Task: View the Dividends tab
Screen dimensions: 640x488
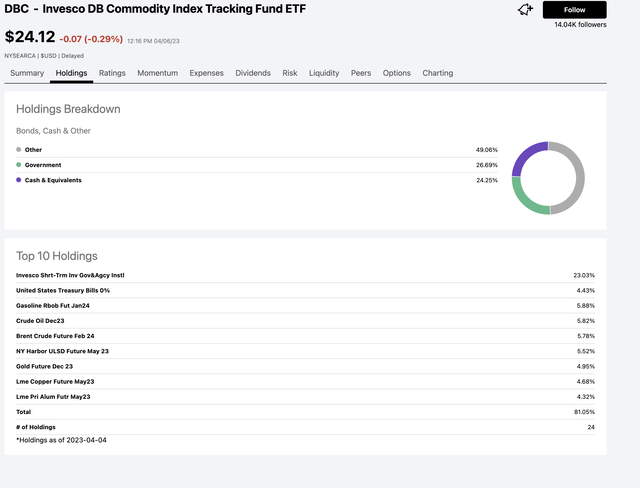Action: 253,73
